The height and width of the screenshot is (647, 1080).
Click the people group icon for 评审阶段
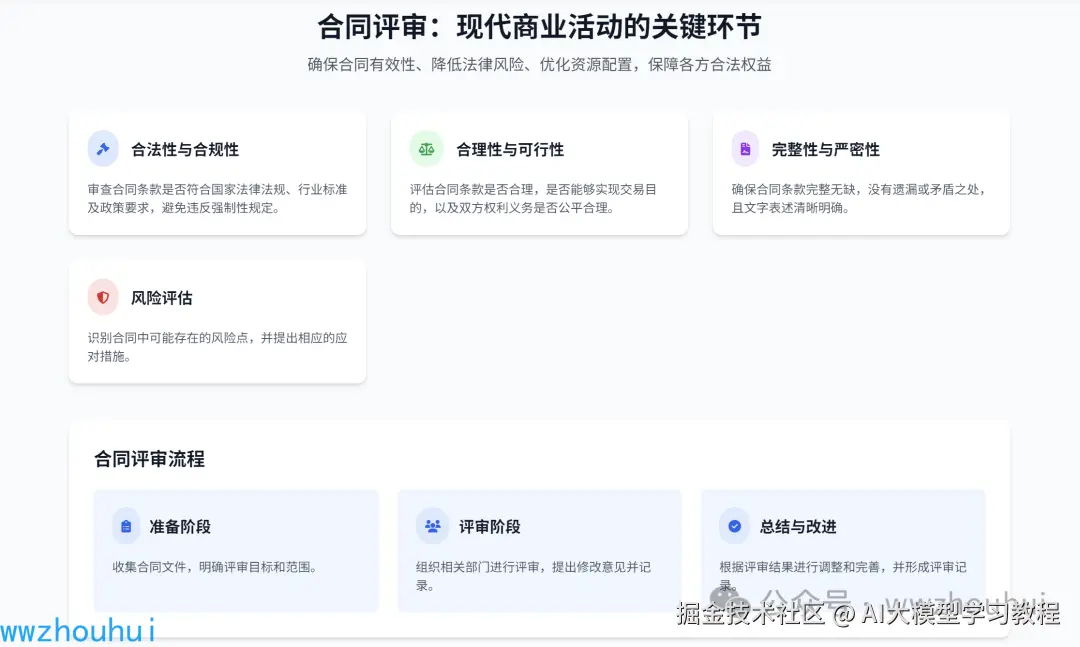click(432, 526)
